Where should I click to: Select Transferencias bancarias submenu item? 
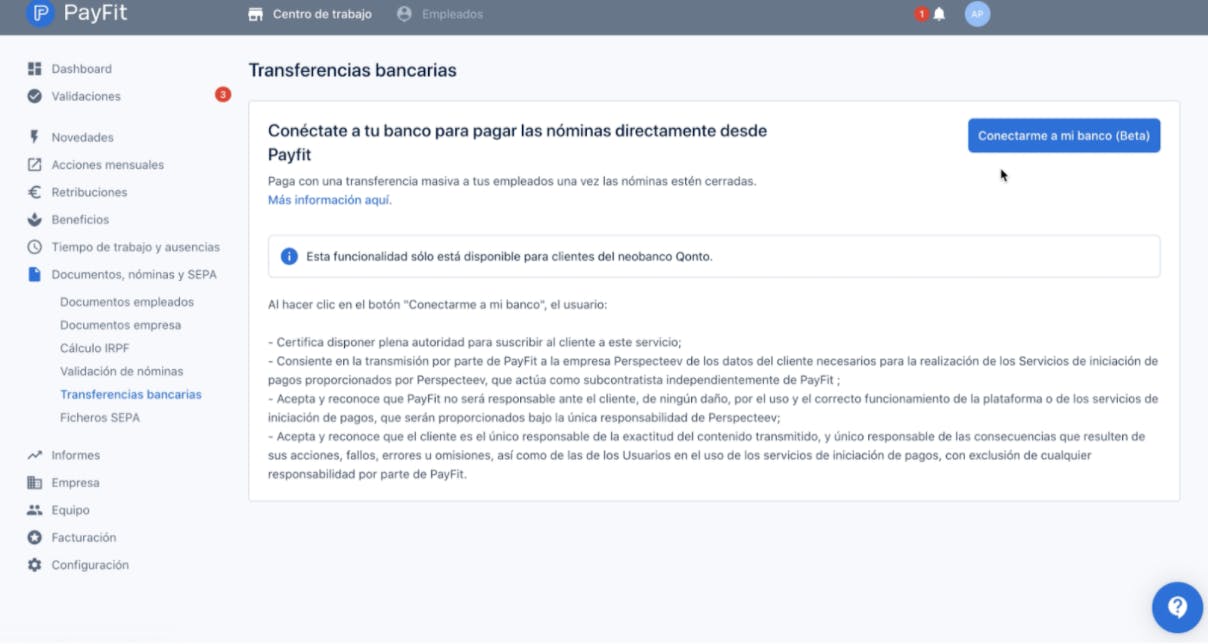click(x=131, y=394)
